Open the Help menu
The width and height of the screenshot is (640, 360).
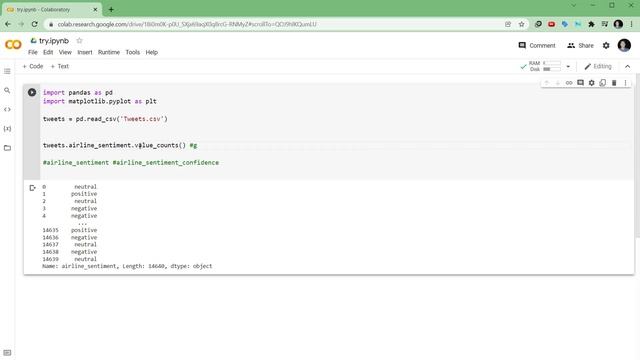152,52
